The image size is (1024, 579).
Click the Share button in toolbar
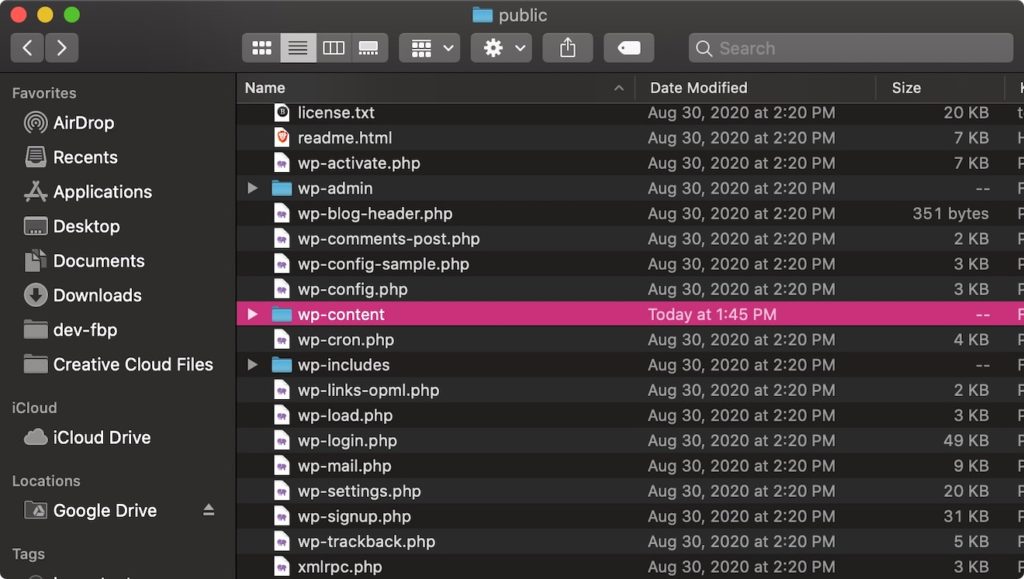pyautogui.click(x=568, y=48)
